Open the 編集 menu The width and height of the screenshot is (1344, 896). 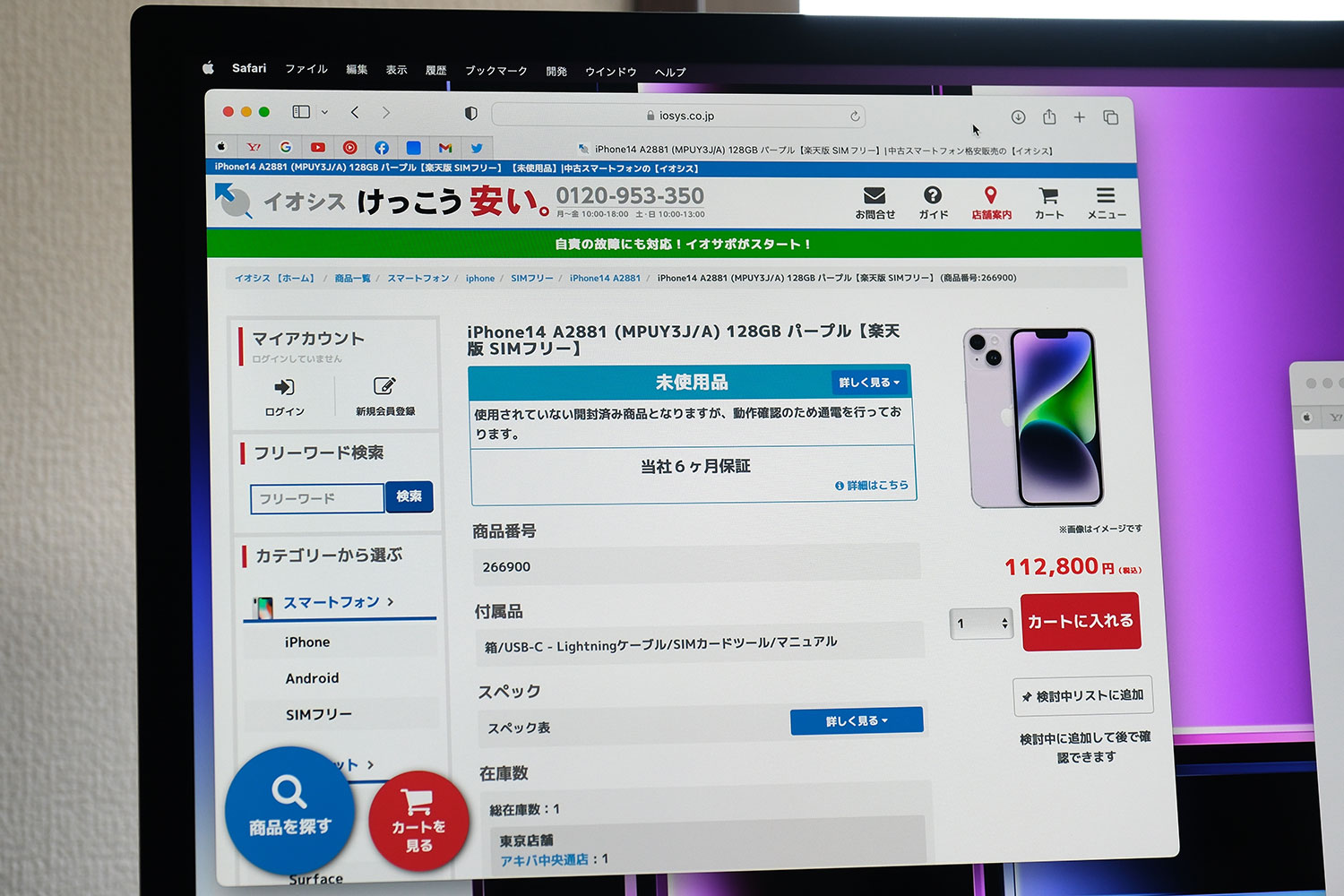pos(357,69)
